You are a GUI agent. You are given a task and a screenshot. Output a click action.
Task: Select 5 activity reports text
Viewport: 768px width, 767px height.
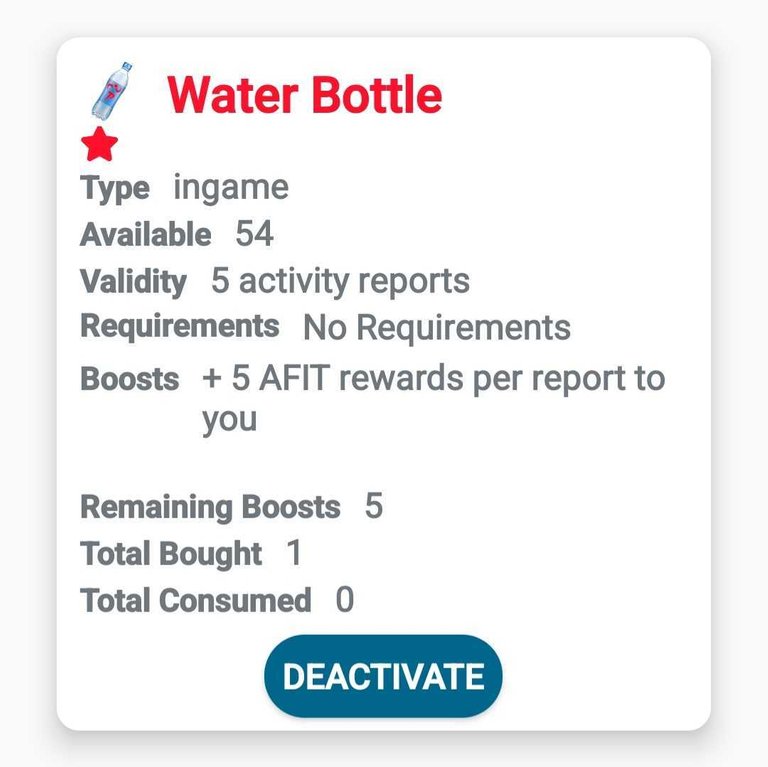click(340, 281)
